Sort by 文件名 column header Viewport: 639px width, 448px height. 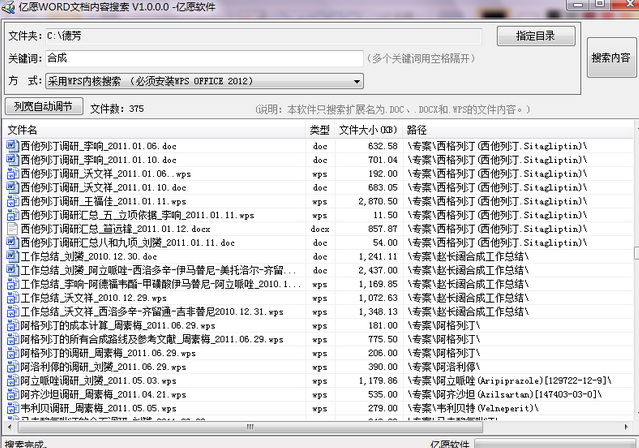(154, 130)
